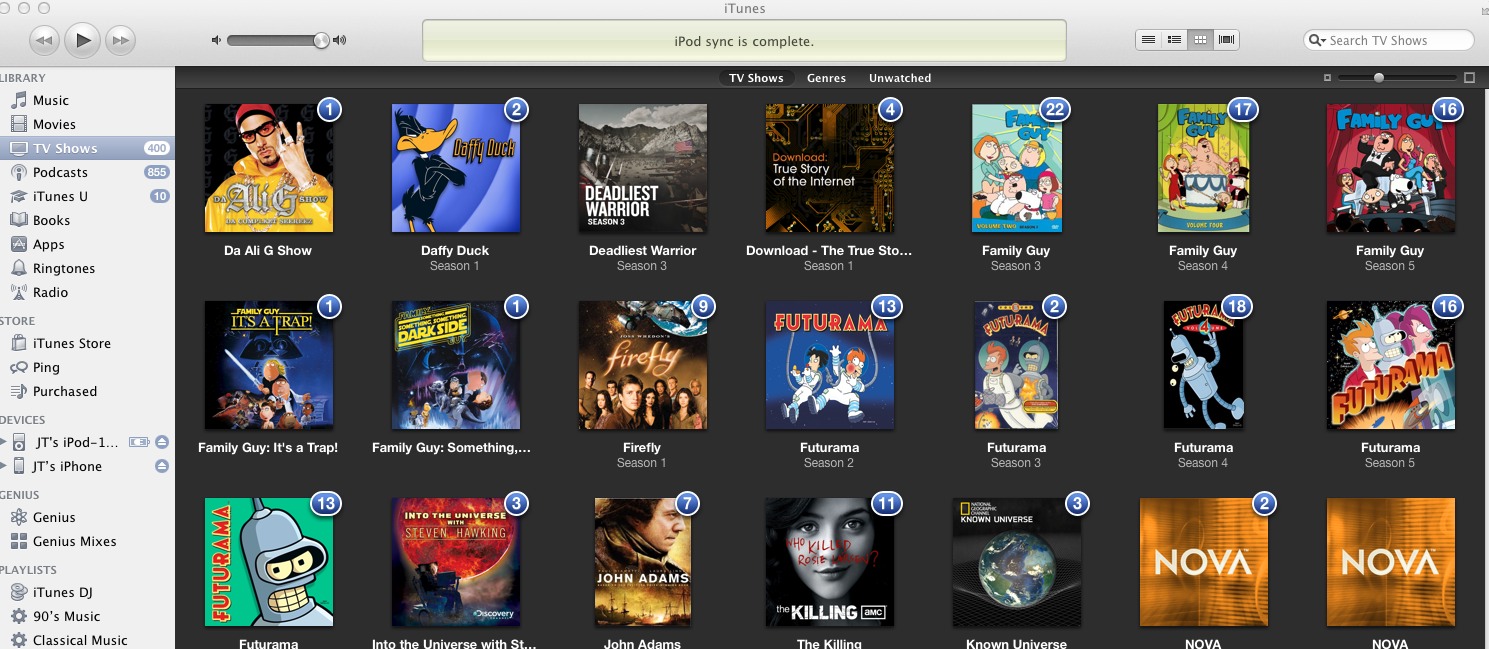Eject JT's iPhone
1489x649 pixels.
(x=162, y=466)
